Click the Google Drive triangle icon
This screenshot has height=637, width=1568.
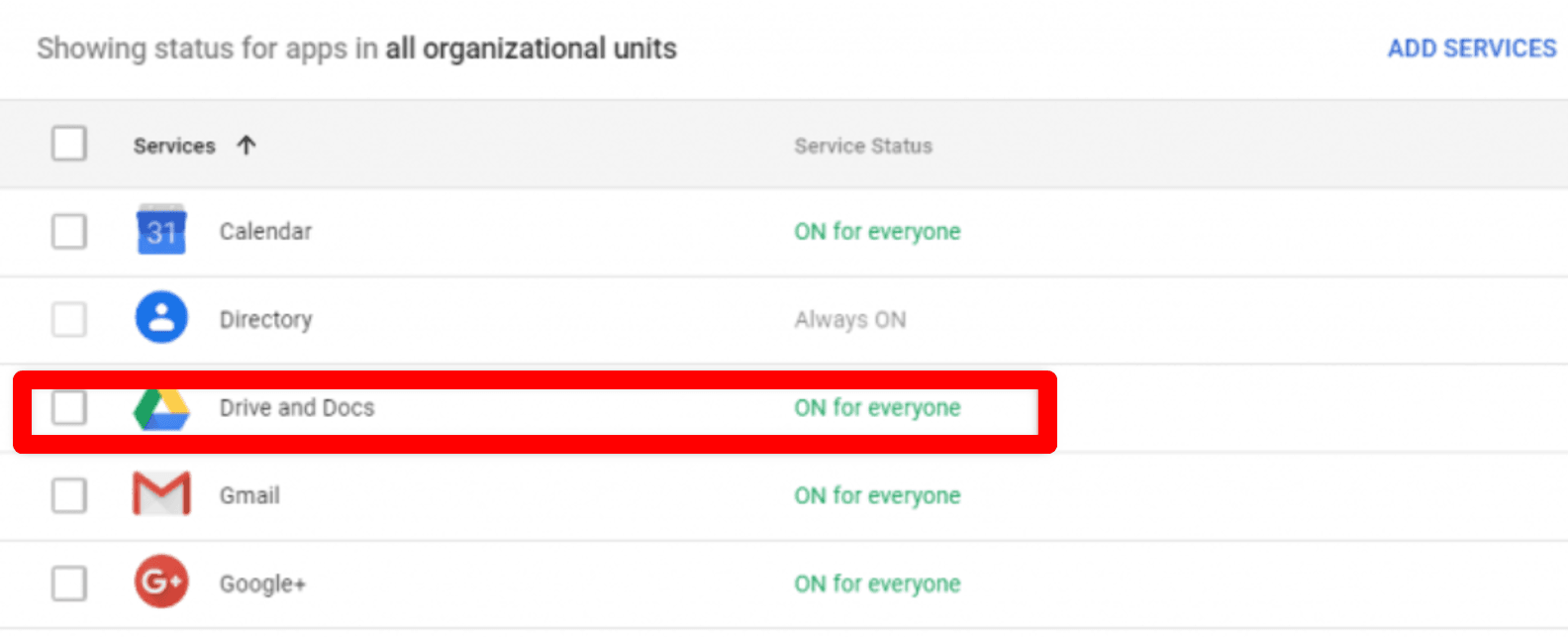161,408
